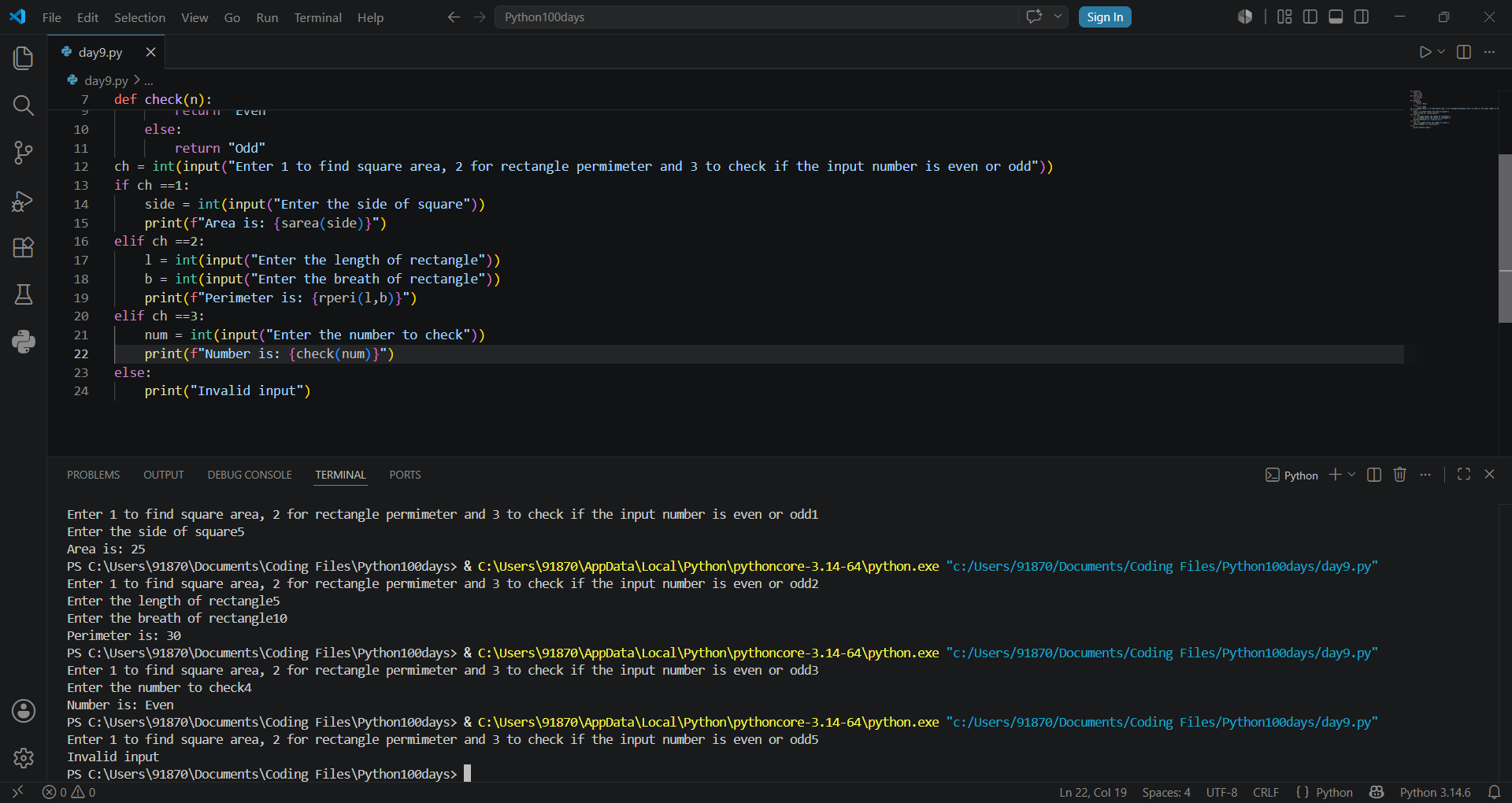Toggle the secondary side bar visibility

1362,17
